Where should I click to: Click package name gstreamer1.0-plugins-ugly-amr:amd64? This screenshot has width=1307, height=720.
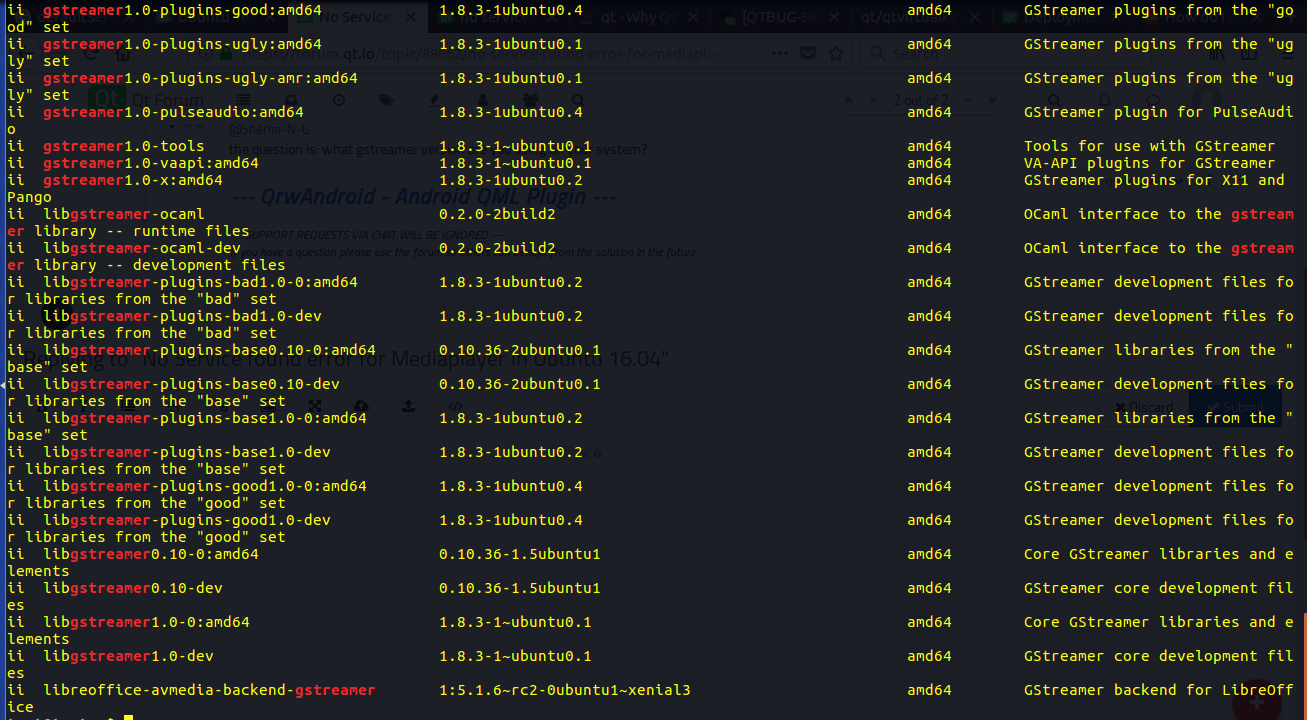(x=201, y=78)
